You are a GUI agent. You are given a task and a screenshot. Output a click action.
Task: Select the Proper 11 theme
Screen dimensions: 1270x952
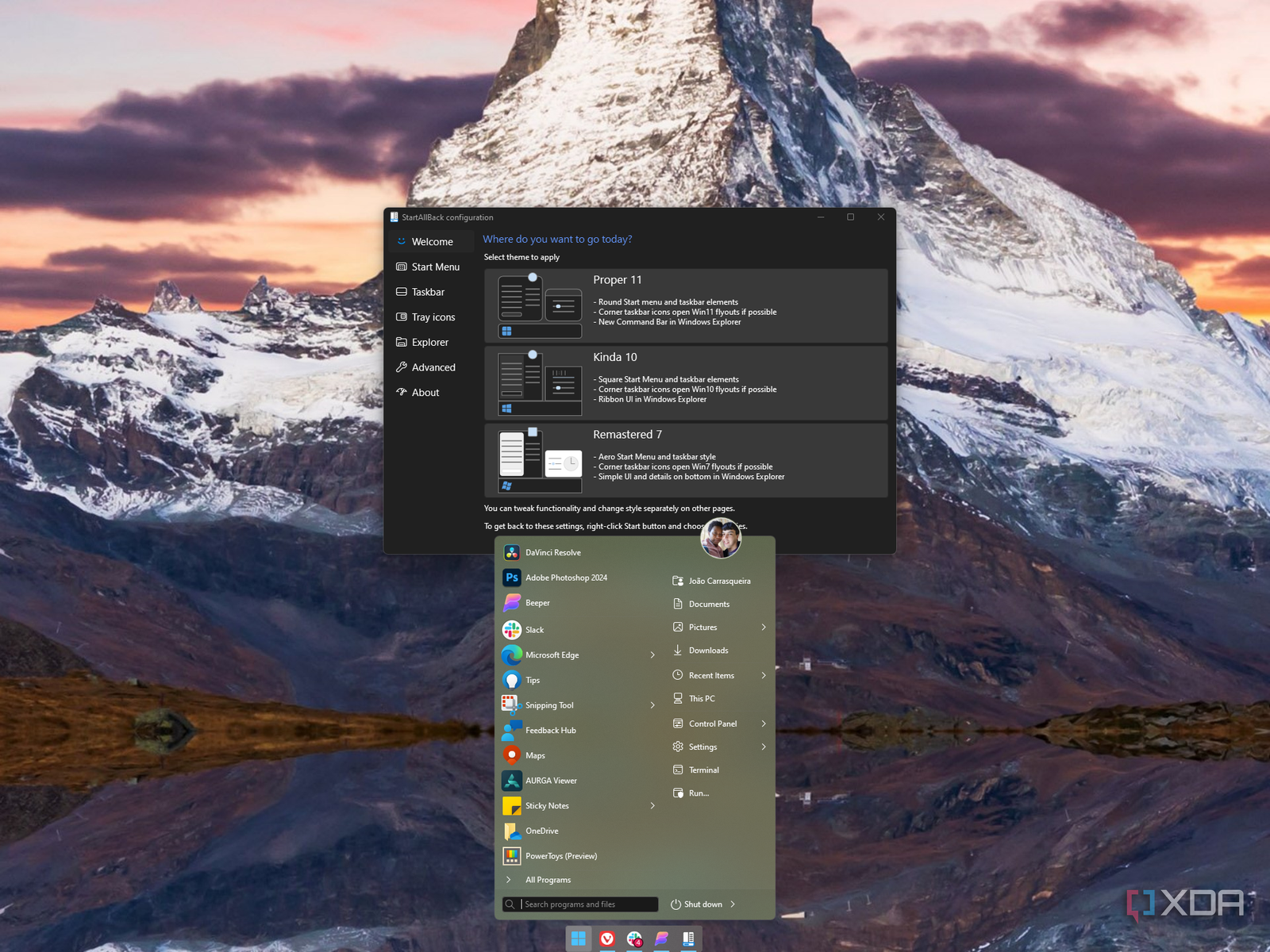[686, 306]
